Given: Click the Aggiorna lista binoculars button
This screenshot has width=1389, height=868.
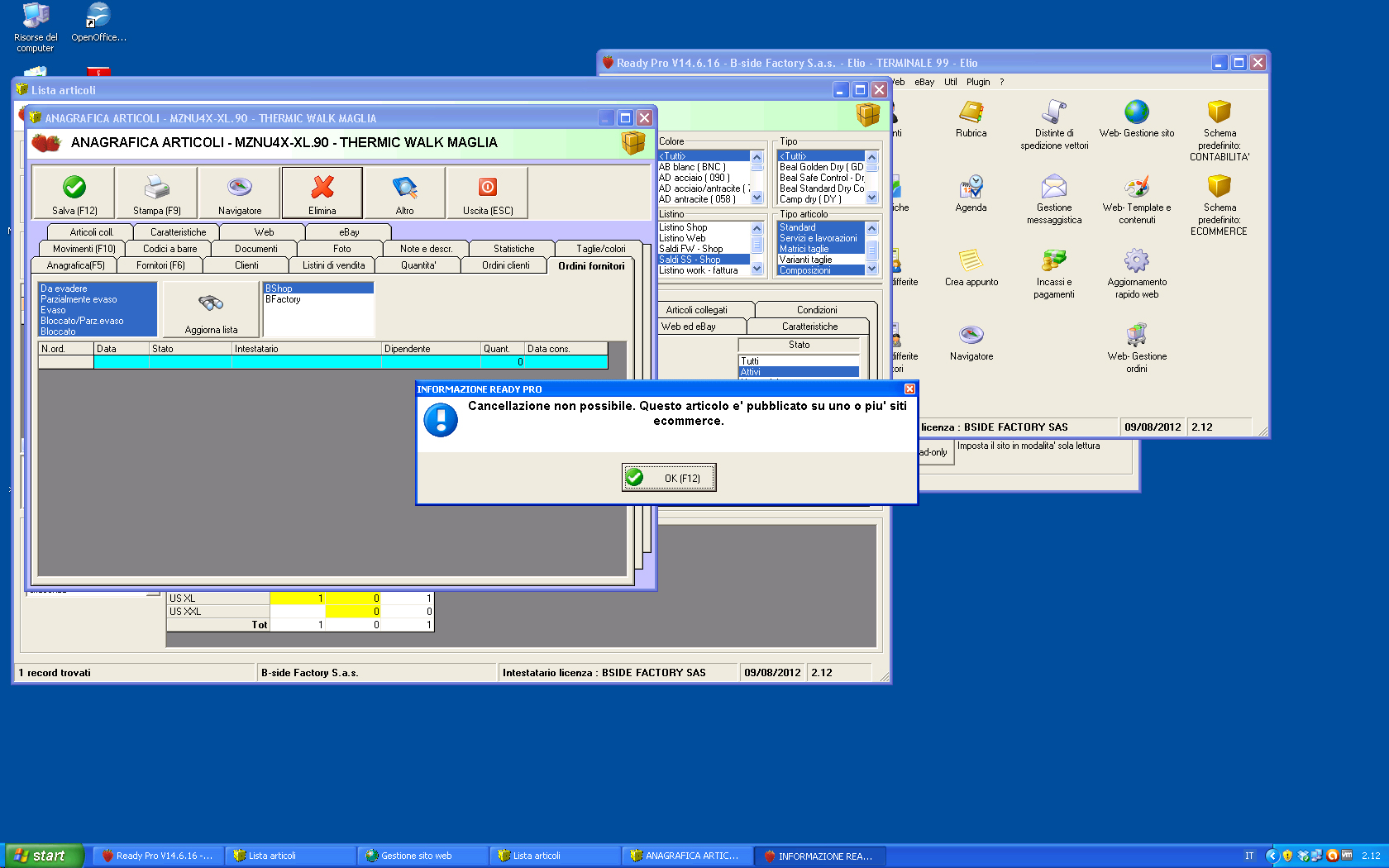Looking at the screenshot, I should tap(211, 310).
